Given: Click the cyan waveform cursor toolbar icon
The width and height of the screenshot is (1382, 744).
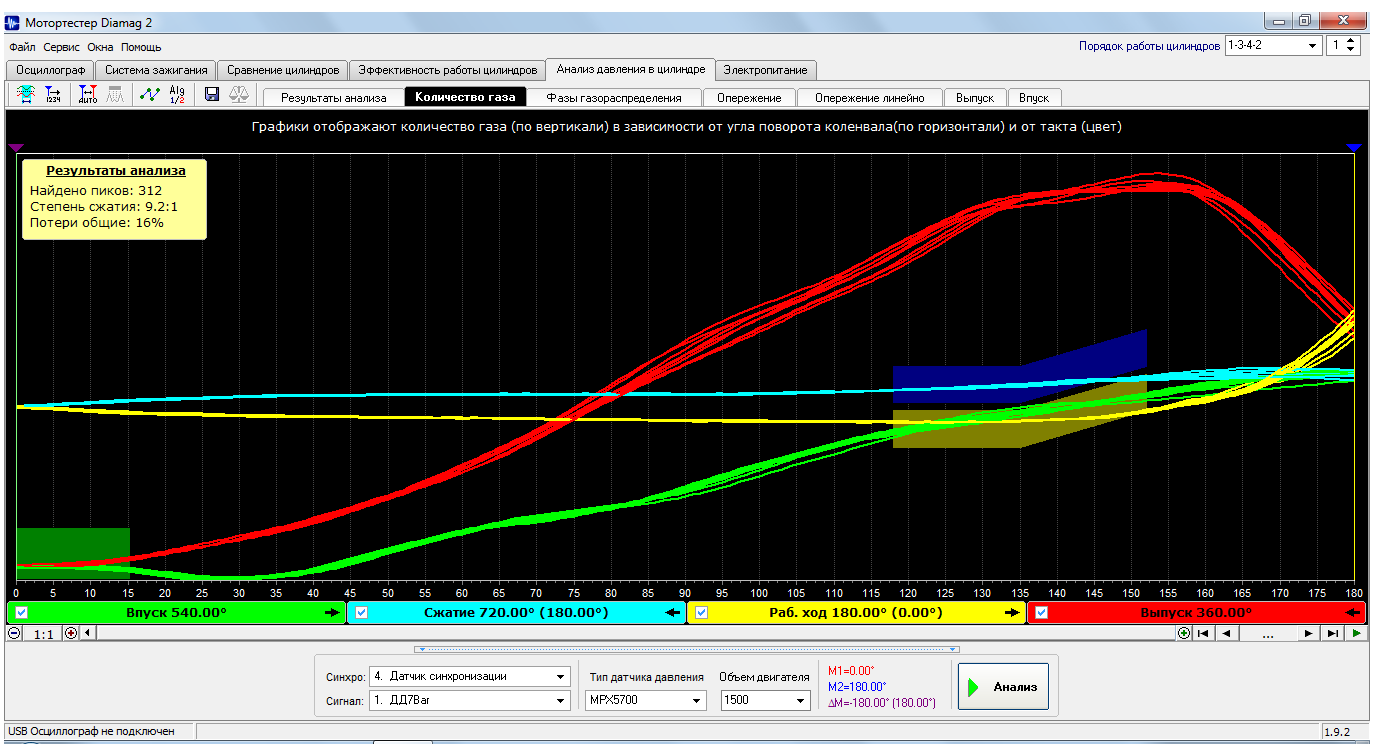Looking at the screenshot, I should tap(26, 94).
